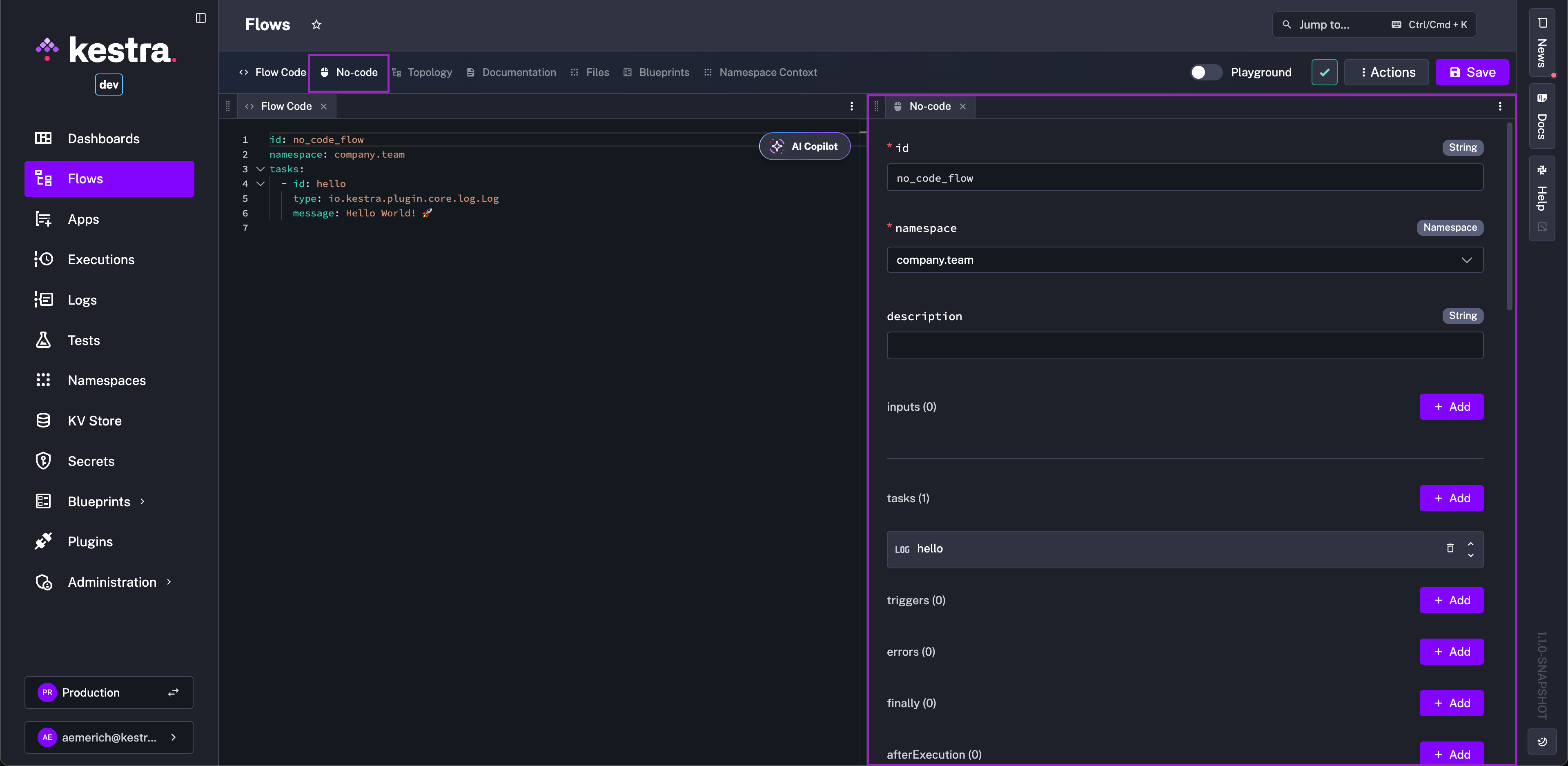Add a new trigger
Screen dimensions: 1568x766
pyautogui.click(x=1451, y=600)
